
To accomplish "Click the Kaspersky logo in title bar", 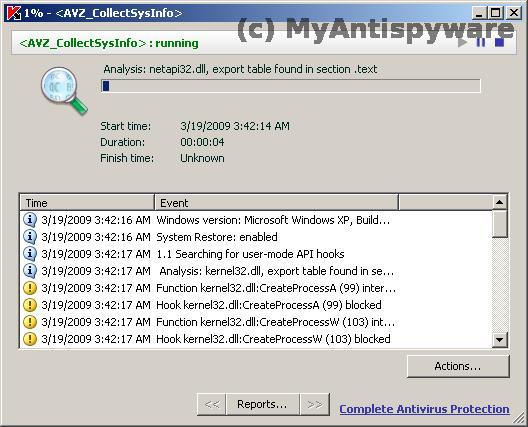I will 14,13.
